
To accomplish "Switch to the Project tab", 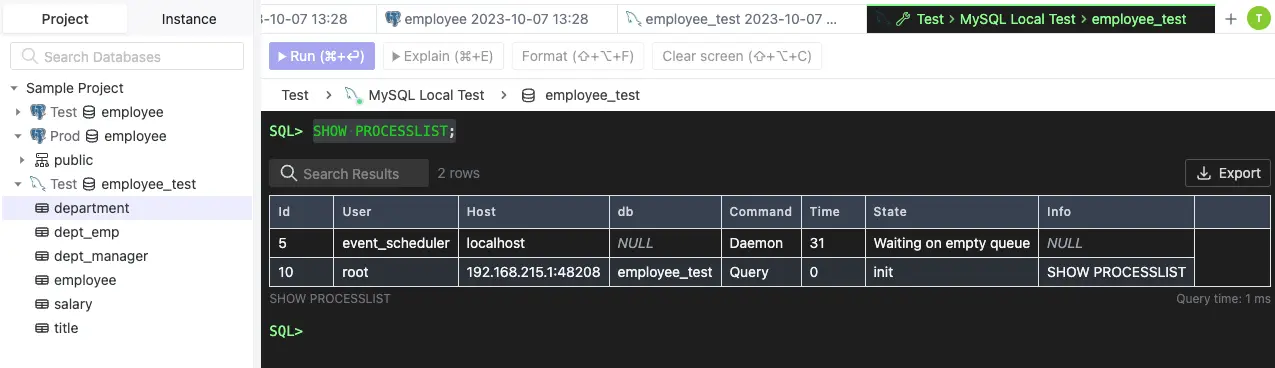I will (66, 19).
